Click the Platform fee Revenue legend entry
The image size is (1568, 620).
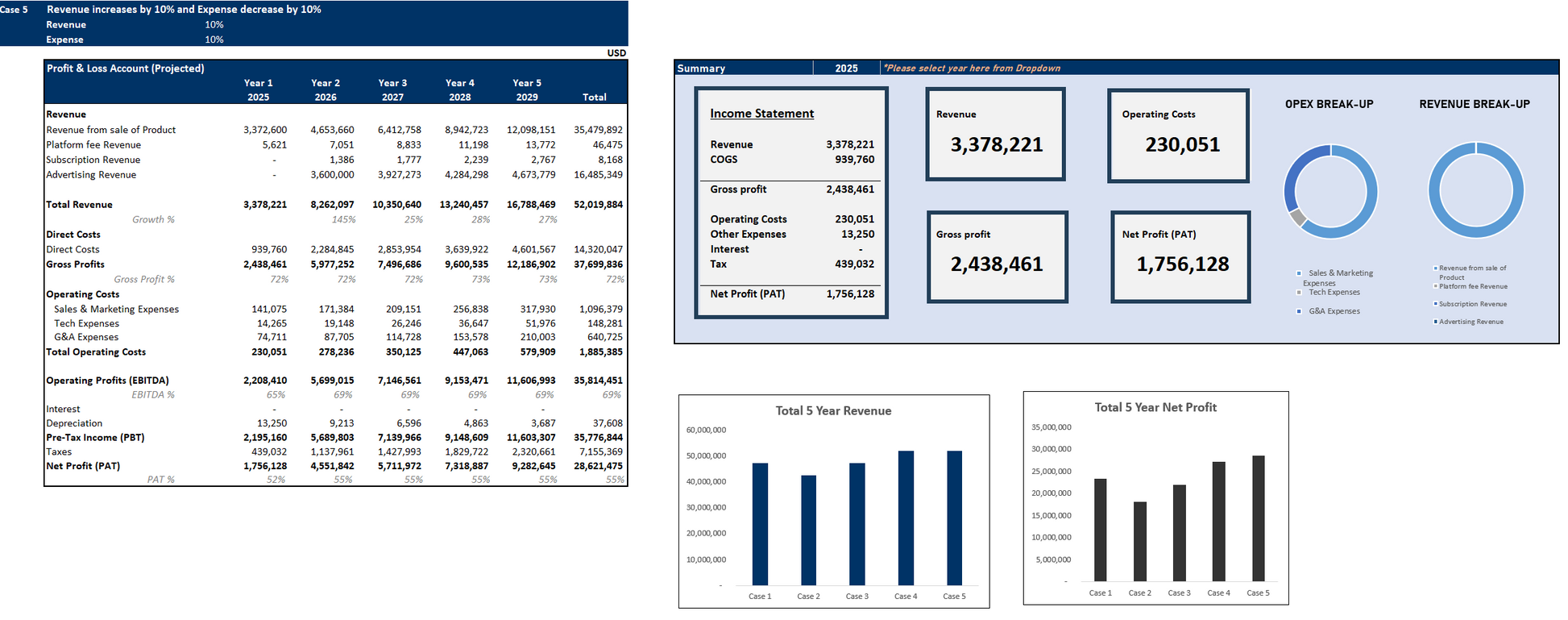1472,286
